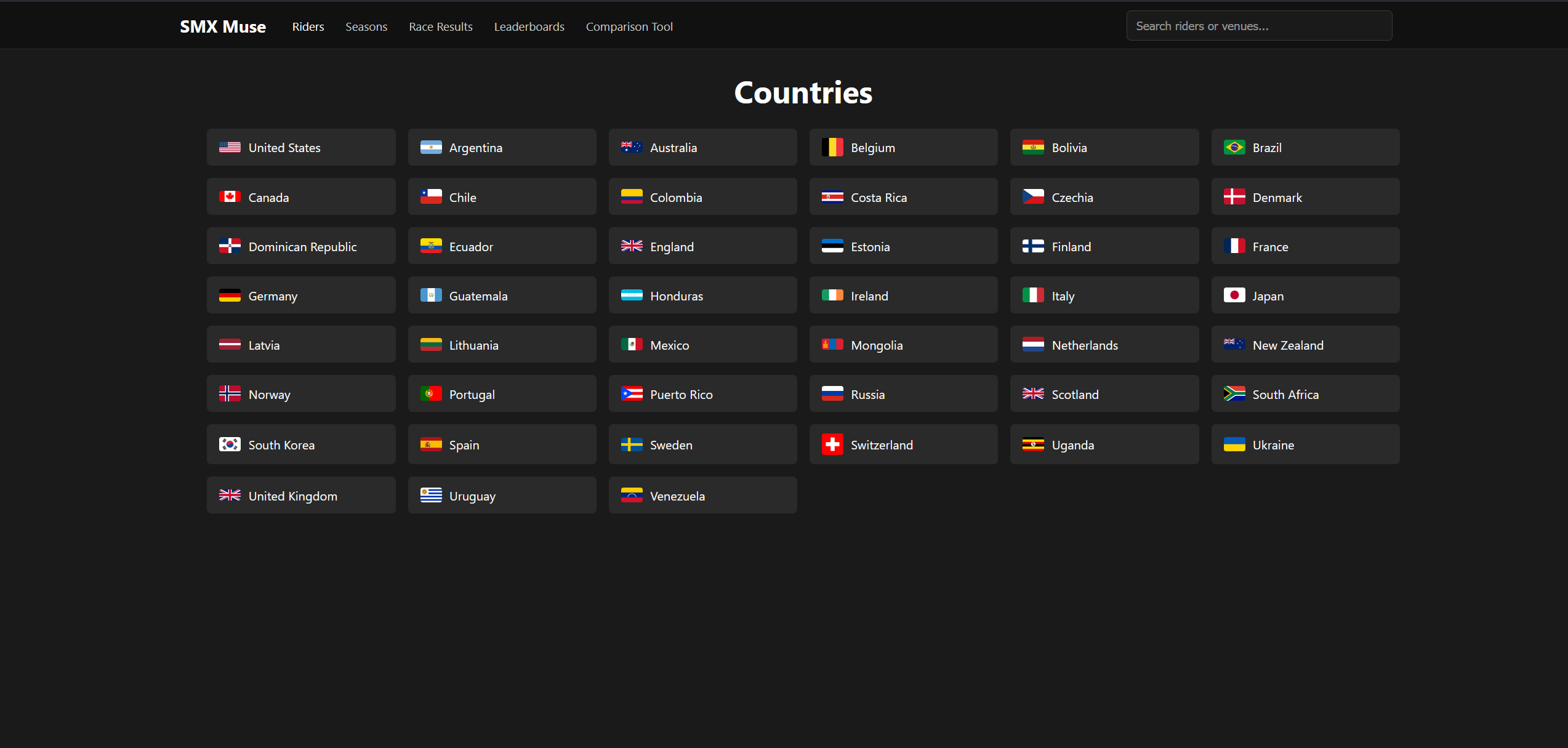This screenshot has width=1568, height=748.
Task: Click the Canada flag icon
Action: (230, 196)
